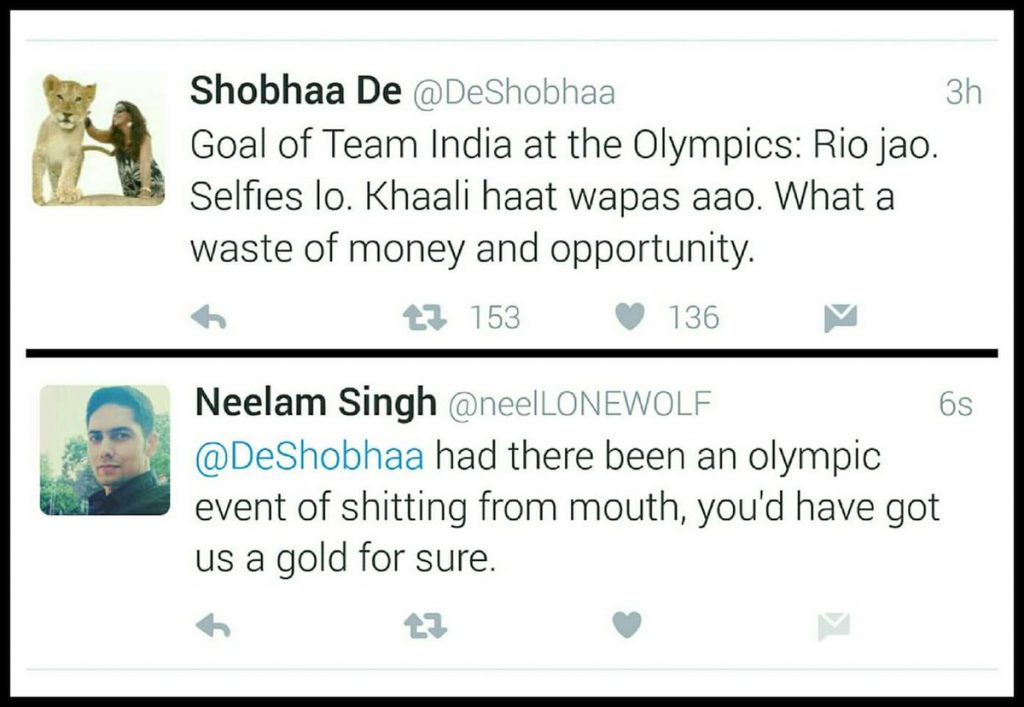Visit the @DeShobhaa handle in tweet header
The height and width of the screenshot is (707, 1024).
(x=513, y=92)
